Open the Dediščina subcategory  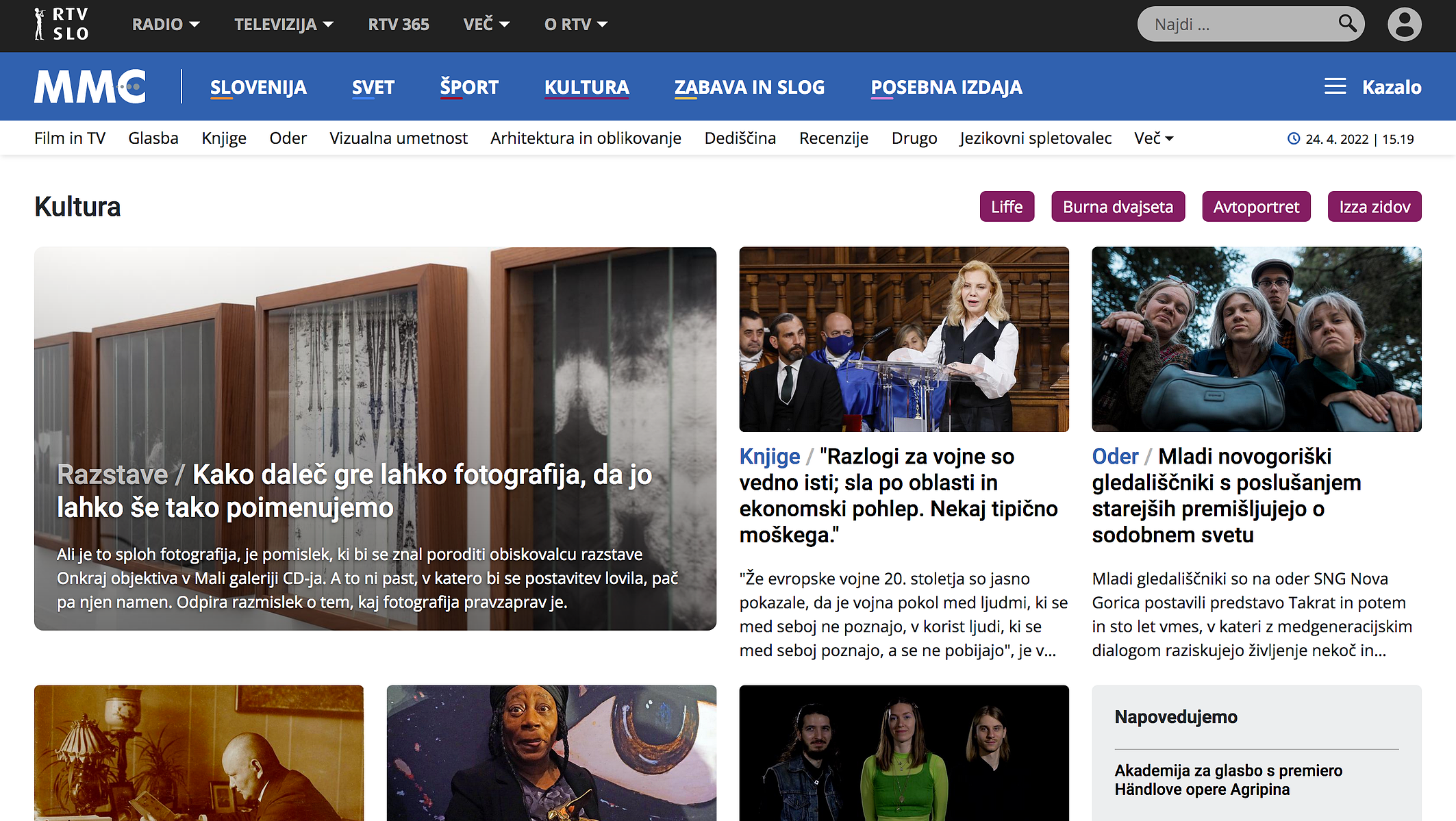coord(740,138)
